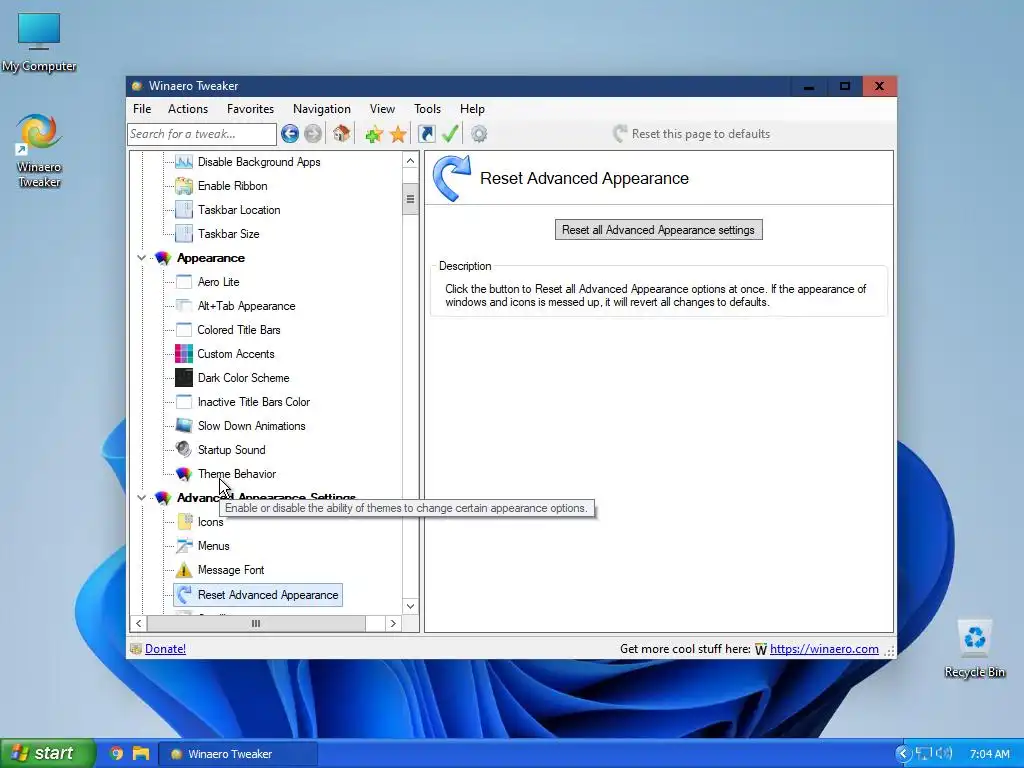Collapse the Advanced Appearance Settings section
This screenshot has width=1024, height=768.
141,498
